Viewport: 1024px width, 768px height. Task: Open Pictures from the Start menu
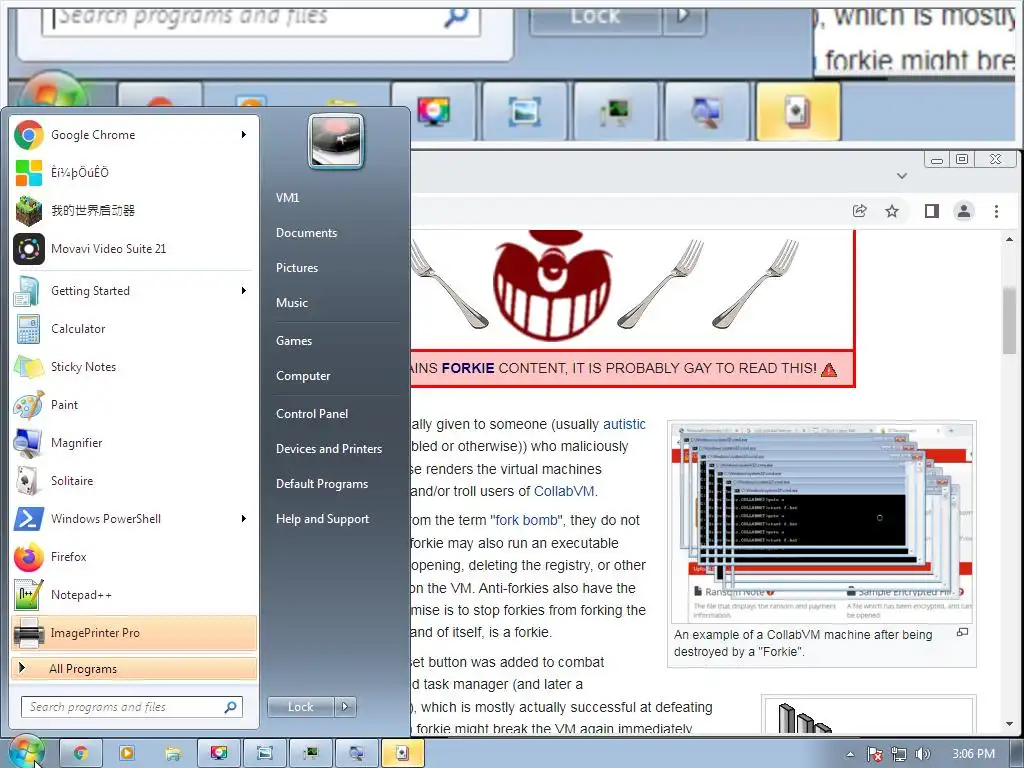click(x=296, y=268)
